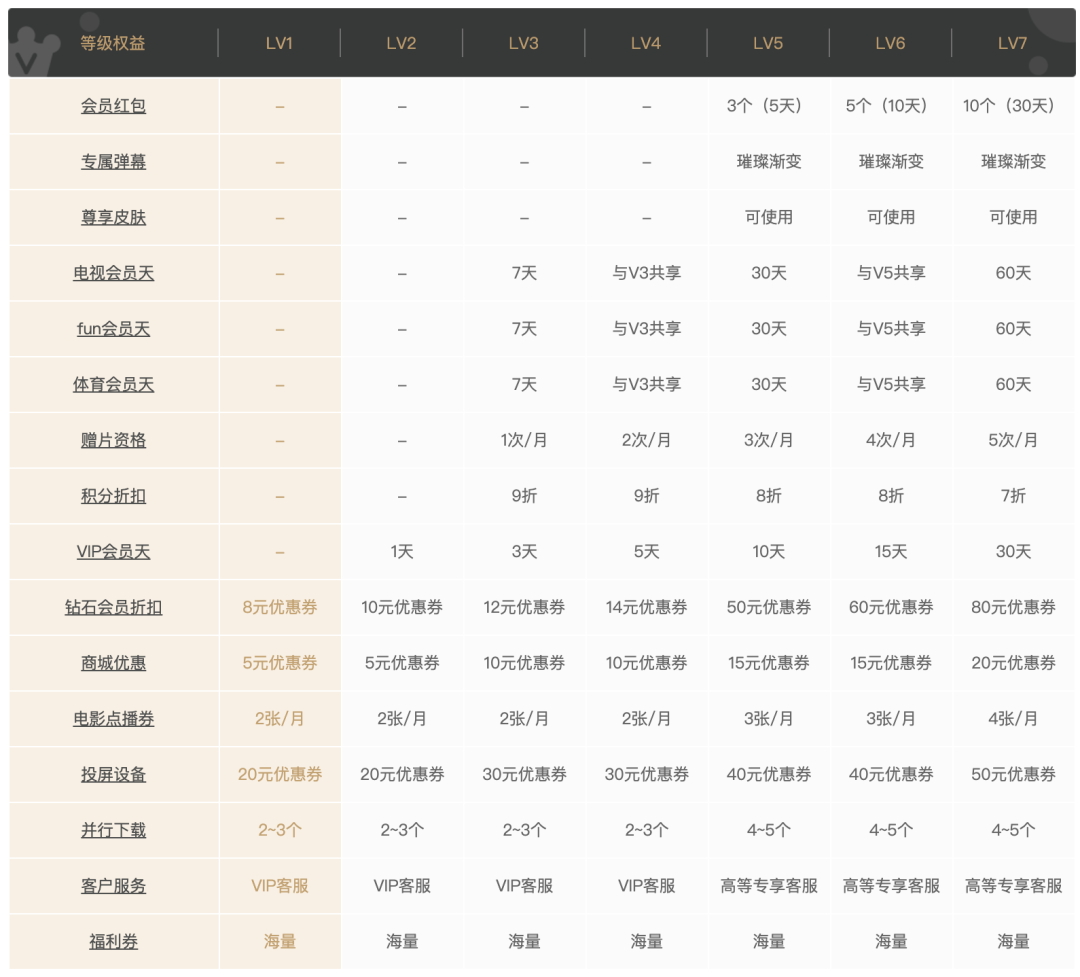Open the 福利券 link

[x=113, y=941]
